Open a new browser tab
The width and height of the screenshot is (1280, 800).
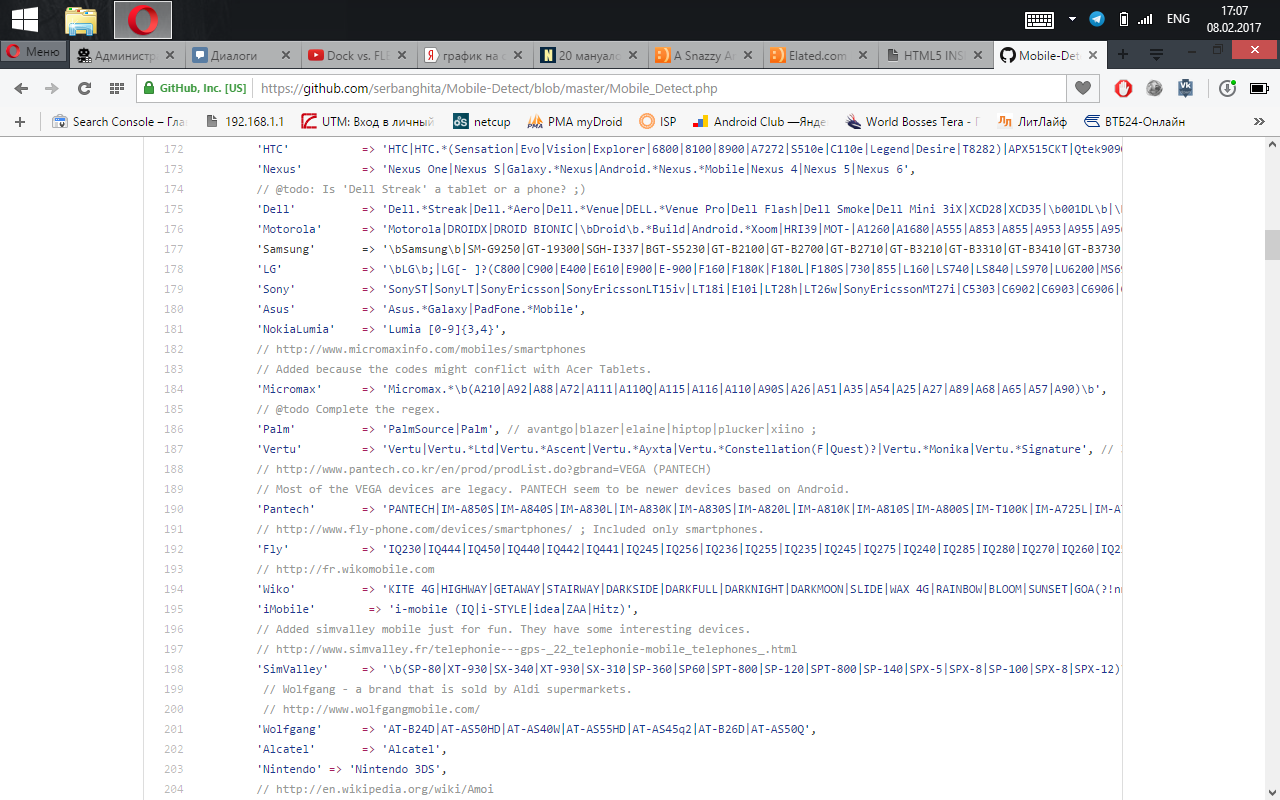click(x=1123, y=55)
